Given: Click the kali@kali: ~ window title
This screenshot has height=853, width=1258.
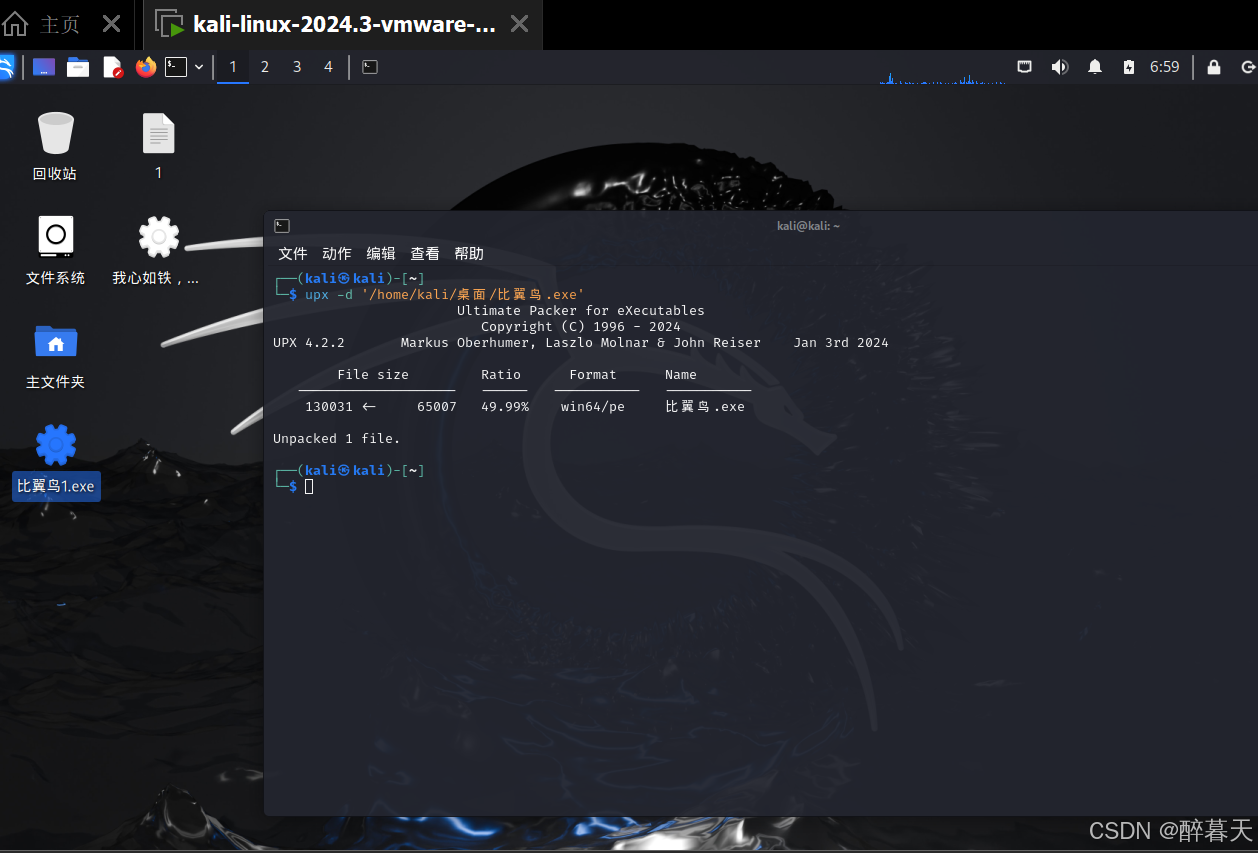Looking at the screenshot, I should pyautogui.click(x=808, y=226).
